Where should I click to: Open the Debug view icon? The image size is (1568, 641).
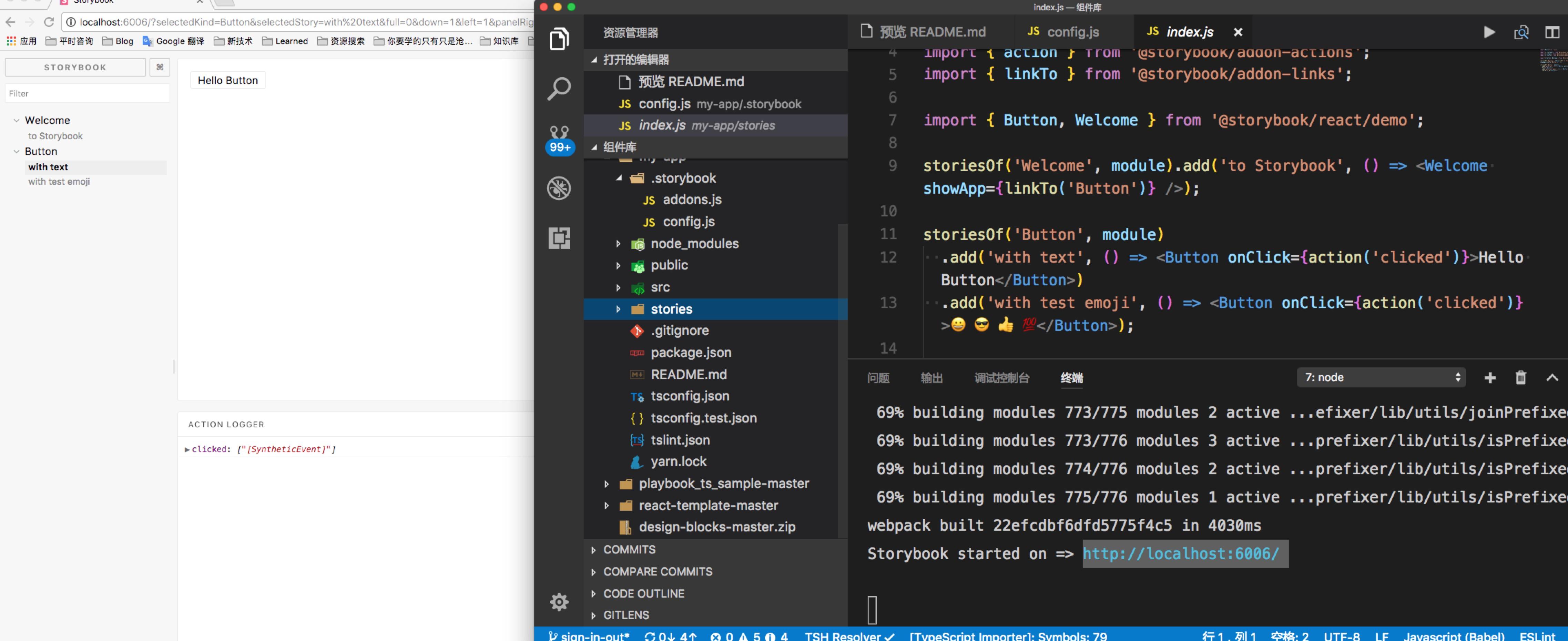click(x=559, y=189)
